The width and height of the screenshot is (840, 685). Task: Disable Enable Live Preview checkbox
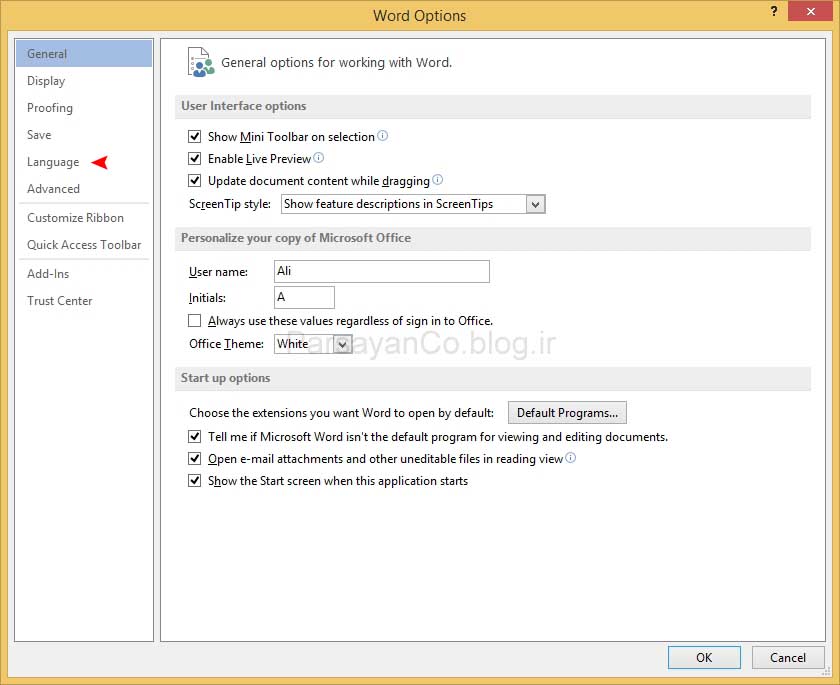click(195, 159)
